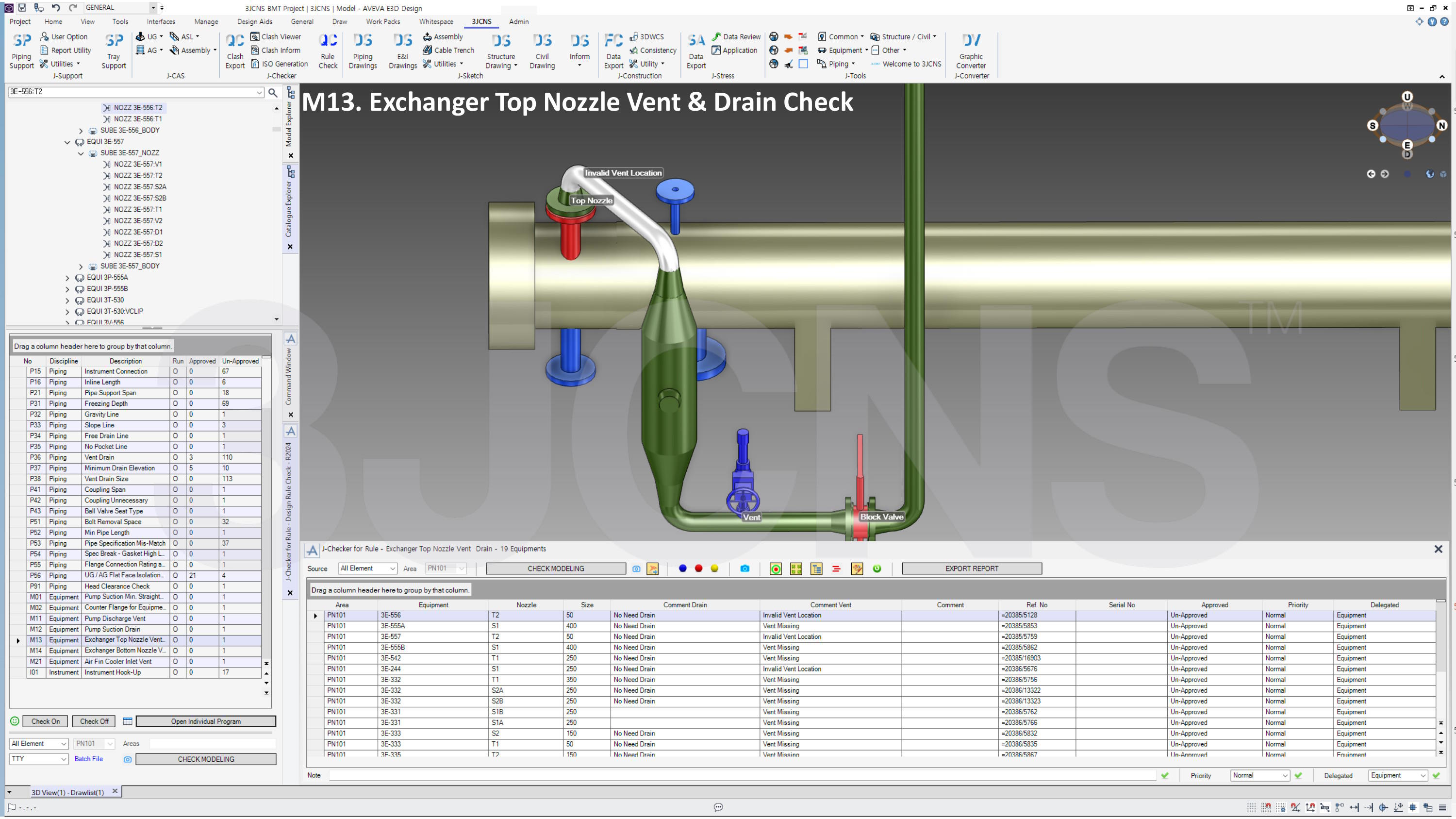Select the red color dot filter
1456x819 pixels.
[698, 568]
